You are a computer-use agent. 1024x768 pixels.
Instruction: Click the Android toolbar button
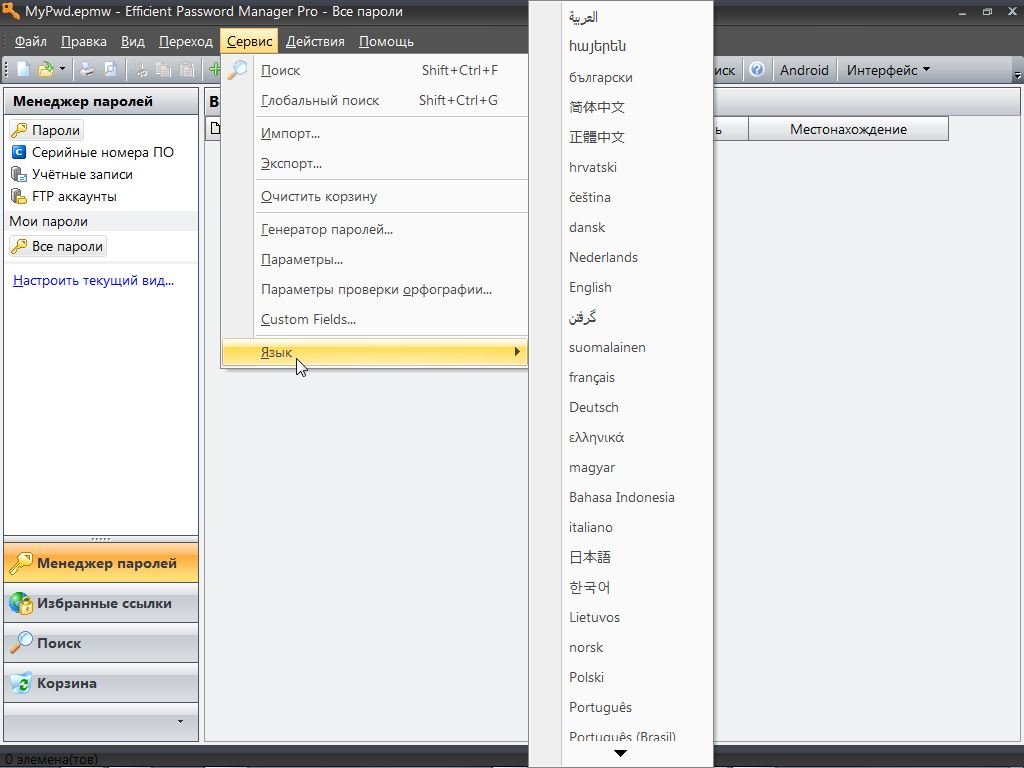coord(804,70)
